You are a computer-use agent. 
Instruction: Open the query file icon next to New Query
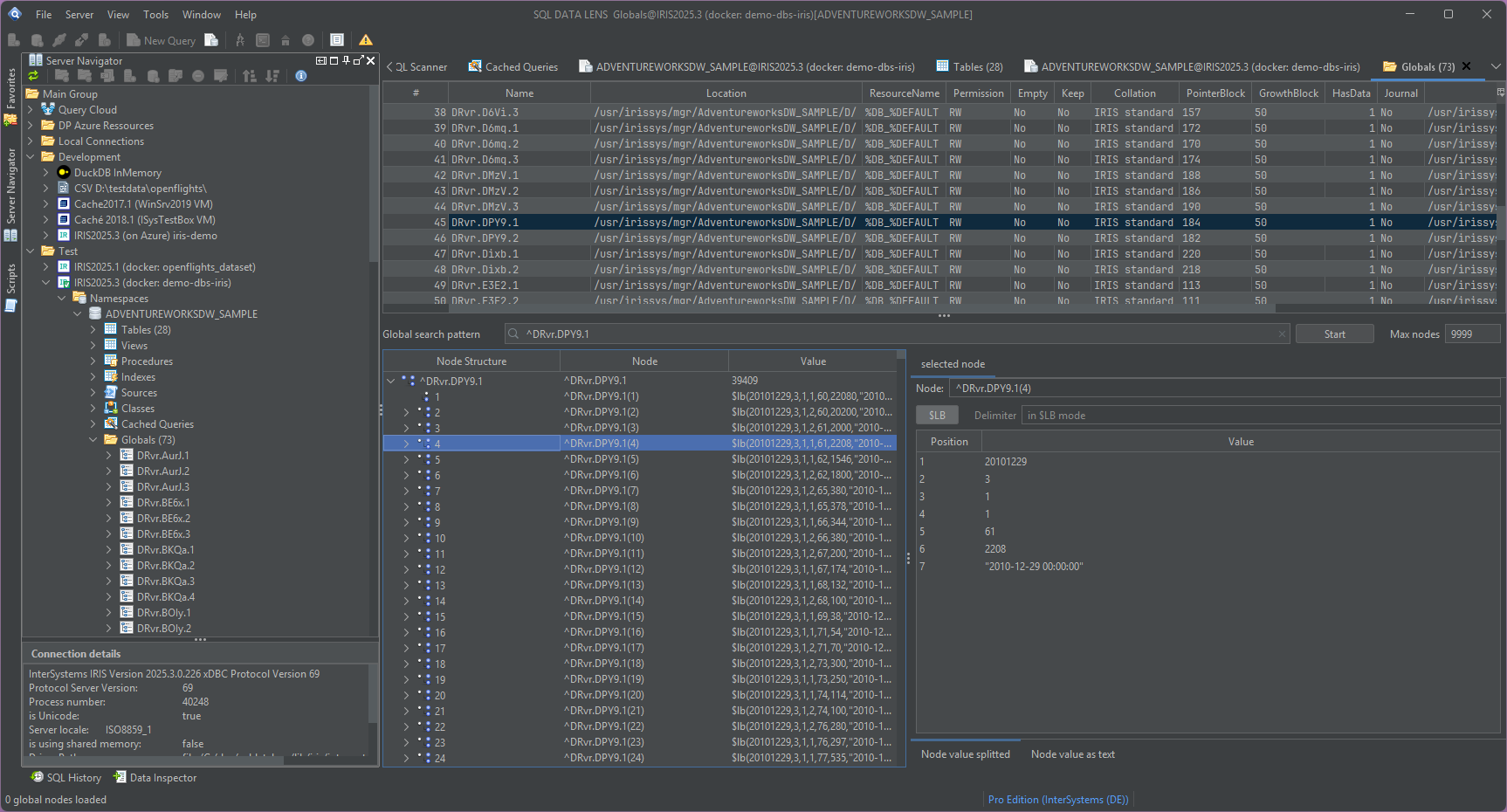(211, 40)
